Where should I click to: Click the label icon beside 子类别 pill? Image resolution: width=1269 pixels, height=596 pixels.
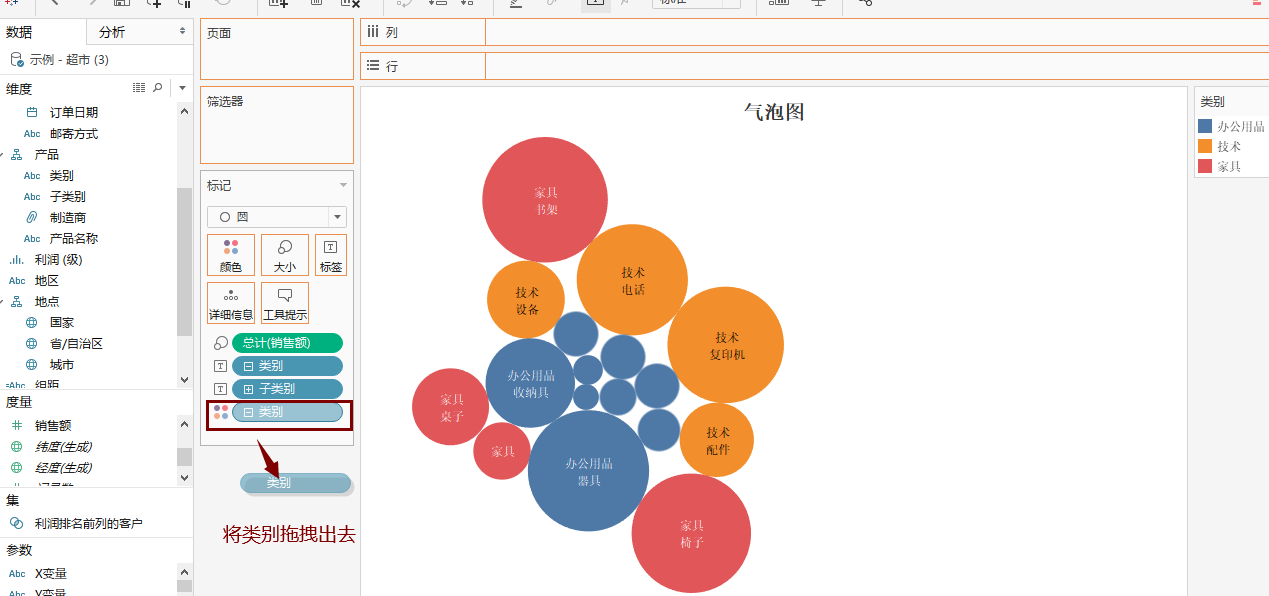[x=221, y=389]
